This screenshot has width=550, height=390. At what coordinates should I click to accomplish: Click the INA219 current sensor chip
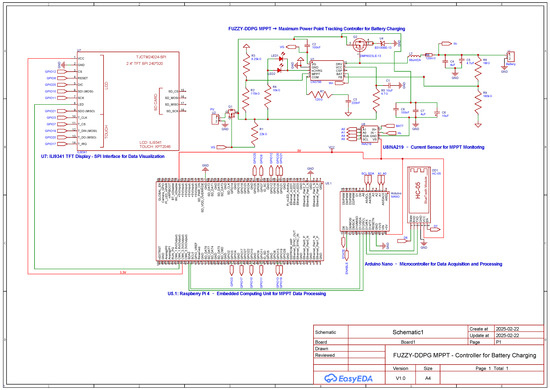tap(370, 134)
